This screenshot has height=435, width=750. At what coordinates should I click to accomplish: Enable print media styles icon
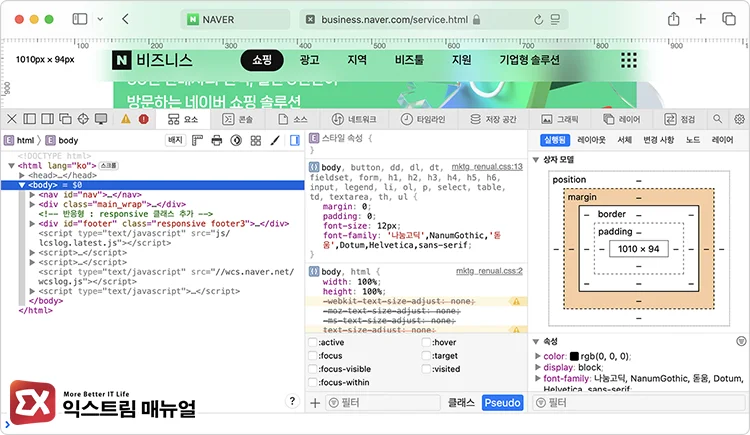pos(217,140)
